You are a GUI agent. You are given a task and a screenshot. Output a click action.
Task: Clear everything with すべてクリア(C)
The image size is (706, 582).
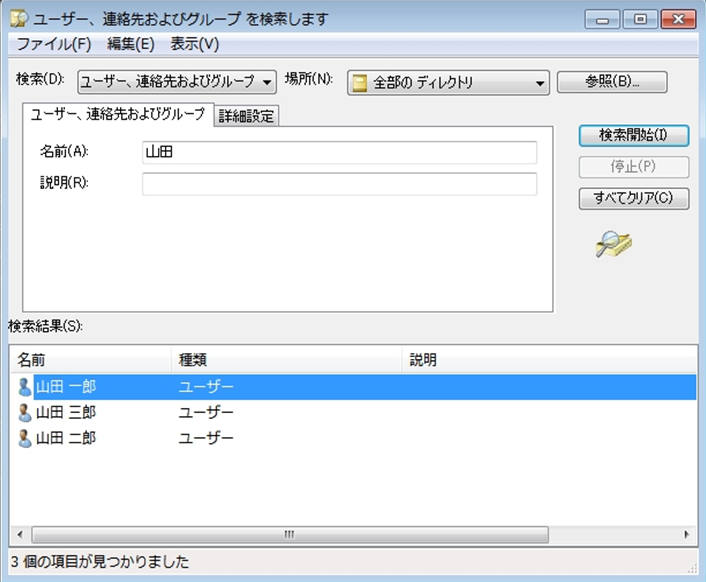[634, 198]
